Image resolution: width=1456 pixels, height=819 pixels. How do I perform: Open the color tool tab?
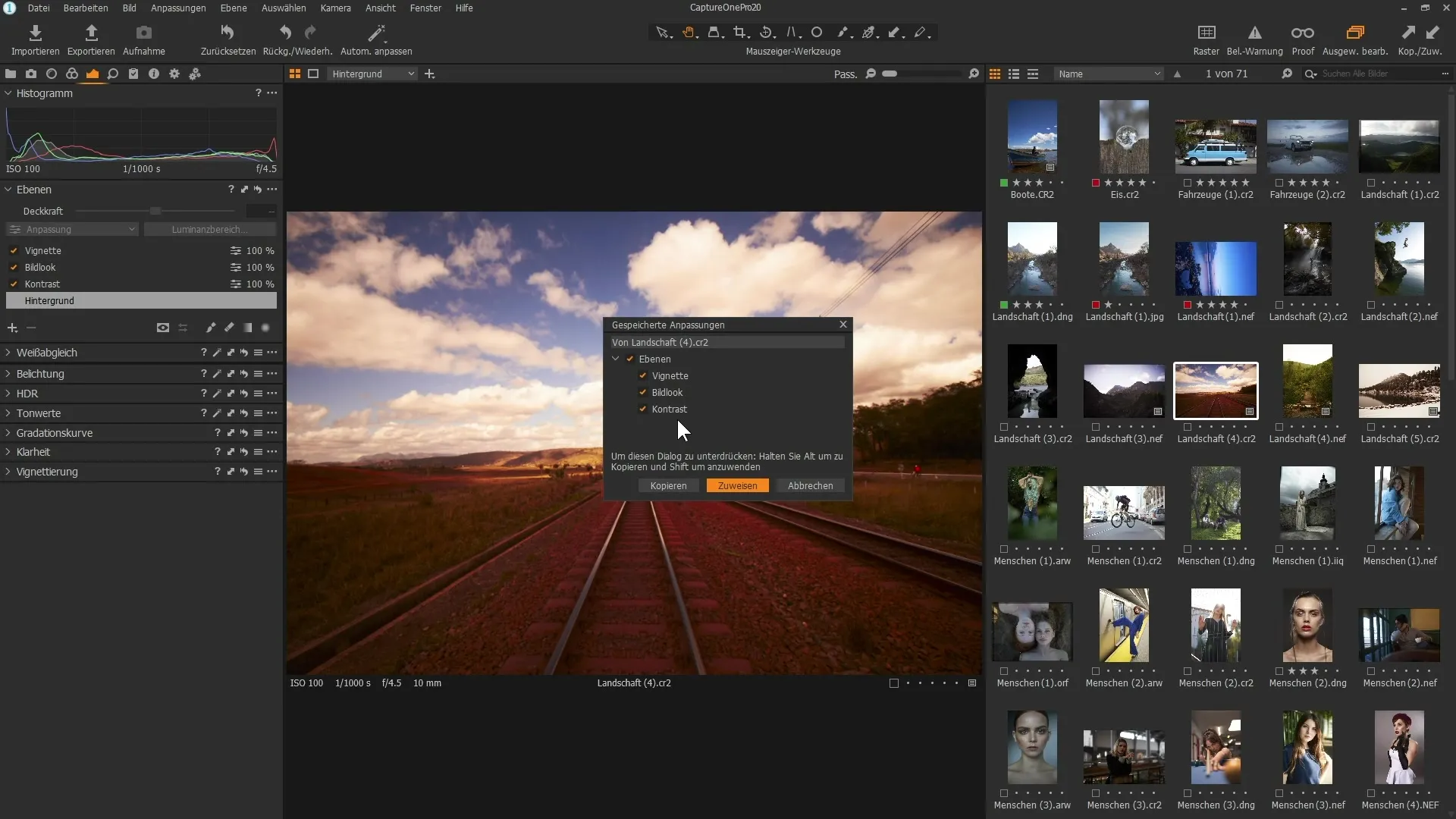(x=72, y=74)
